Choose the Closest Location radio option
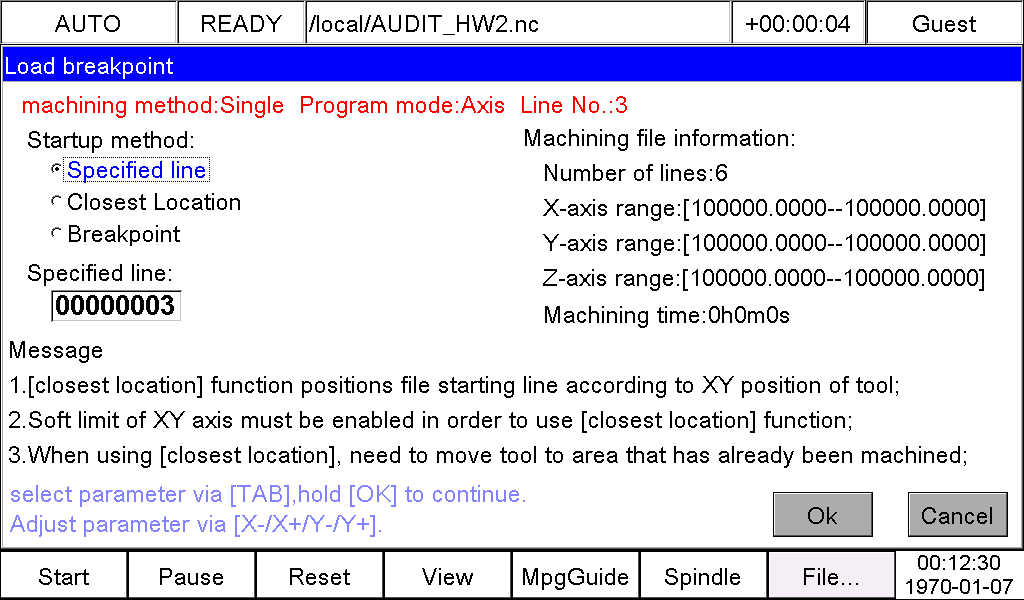The width and height of the screenshot is (1024, 600). [146, 202]
